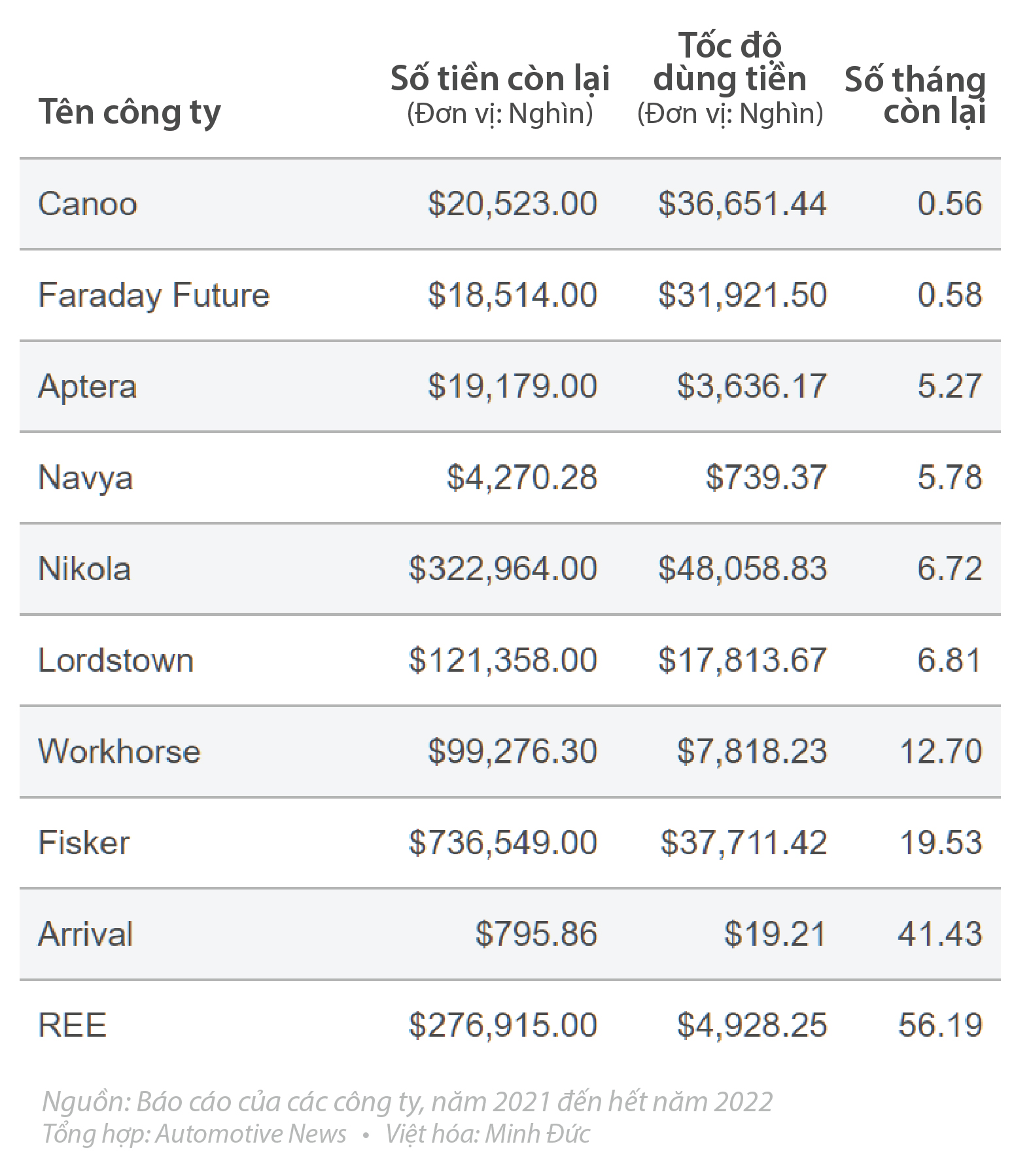Viewport: 1031px width, 1176px height.
Task: Click the "Tốc độ dùng tiền" column header
Action: 729,63
